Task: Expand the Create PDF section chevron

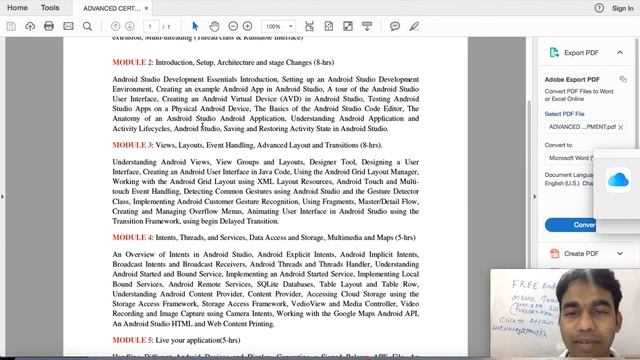Action: coord(620,253)
